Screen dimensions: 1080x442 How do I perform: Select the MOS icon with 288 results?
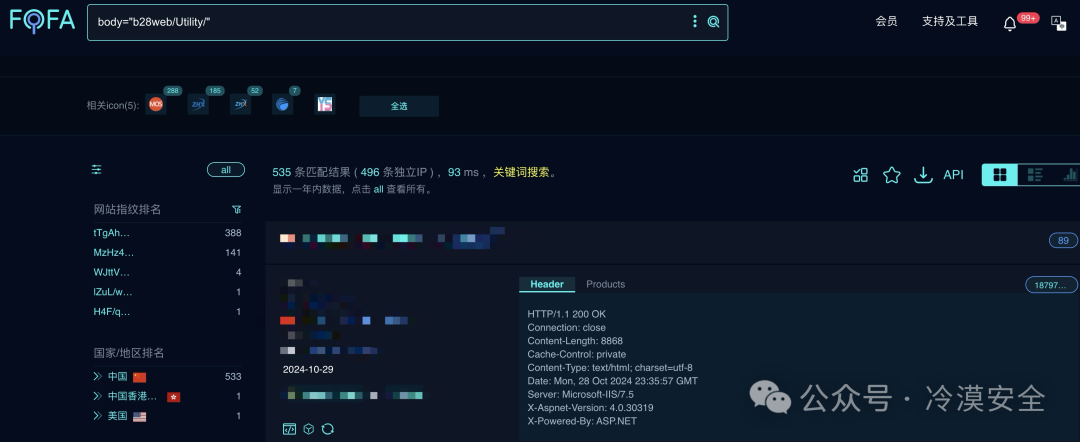pos(156,105)
